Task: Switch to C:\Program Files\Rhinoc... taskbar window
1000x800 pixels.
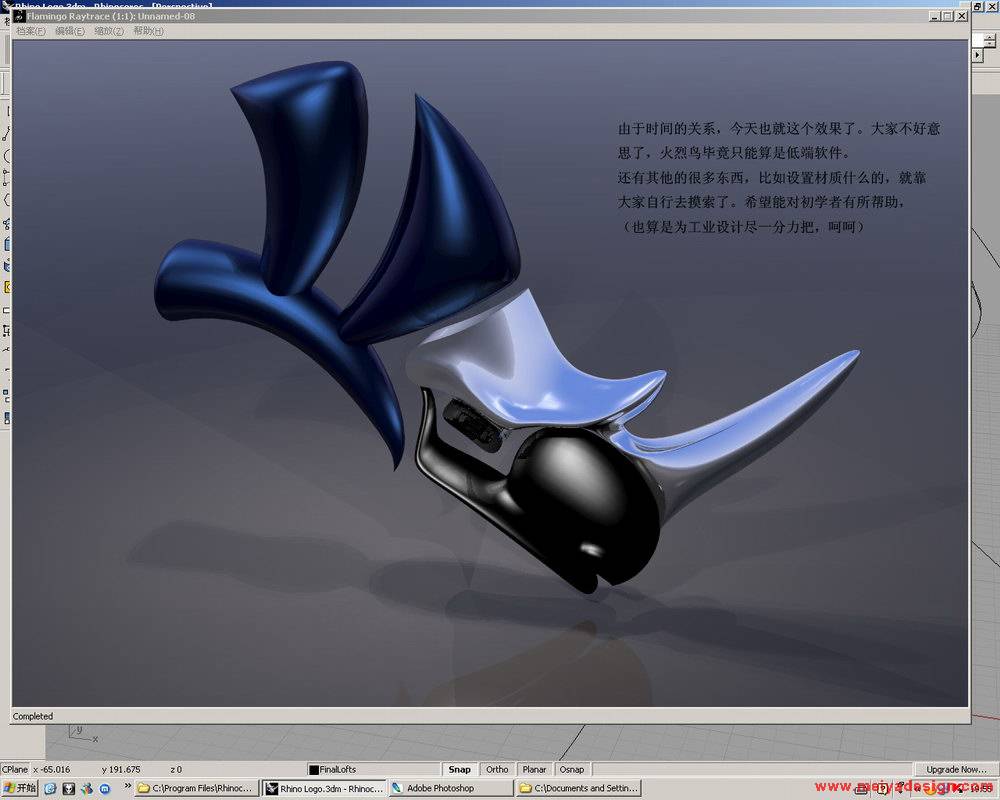Action: pyautogui.click(x=197, y=789)
